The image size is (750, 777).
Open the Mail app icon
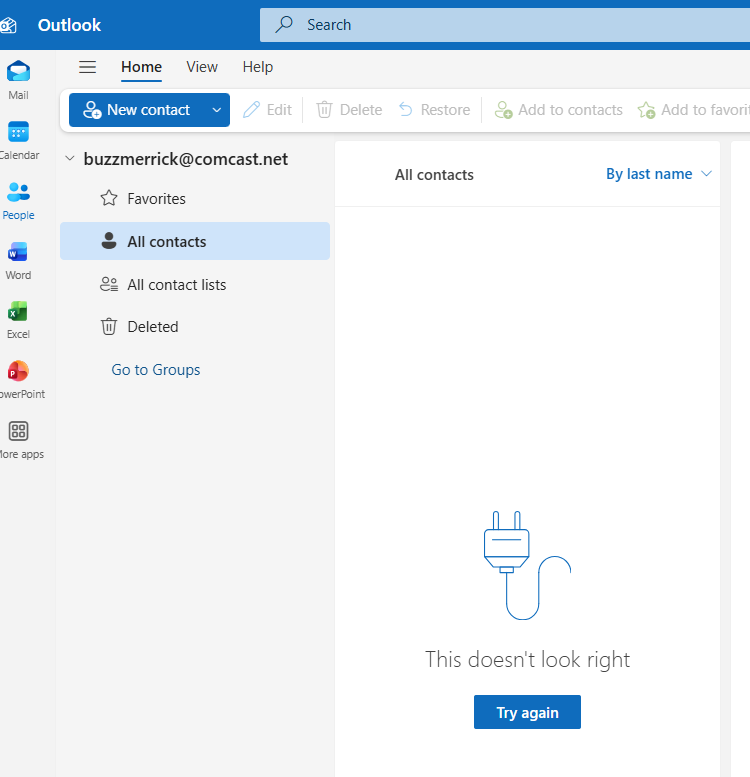(x=18, y=71)
